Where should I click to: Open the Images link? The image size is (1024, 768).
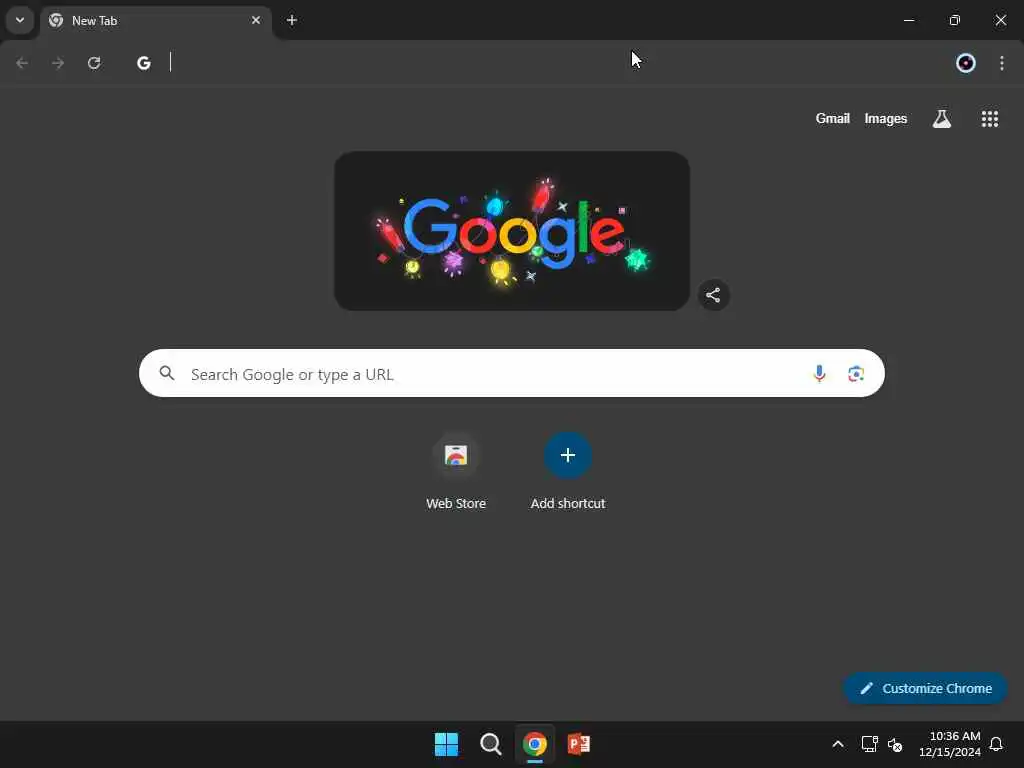click(x=886, y=118)
